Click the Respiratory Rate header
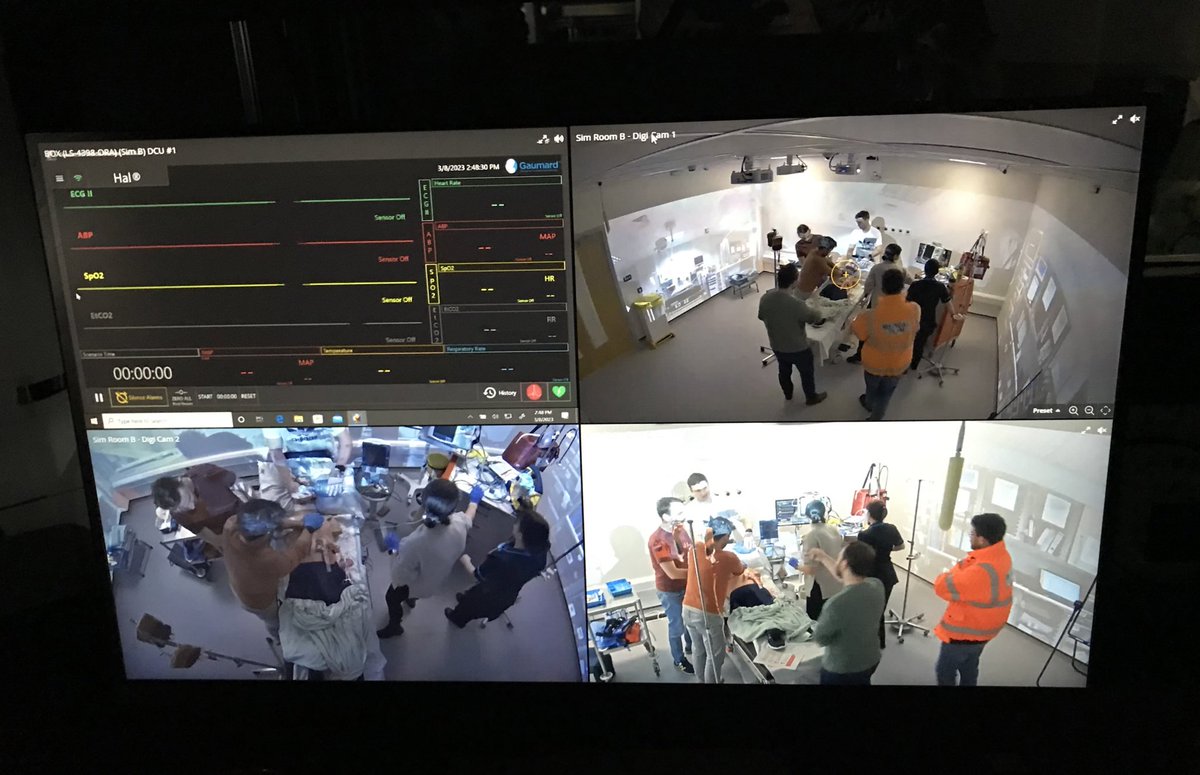 [x=508, y=349]
